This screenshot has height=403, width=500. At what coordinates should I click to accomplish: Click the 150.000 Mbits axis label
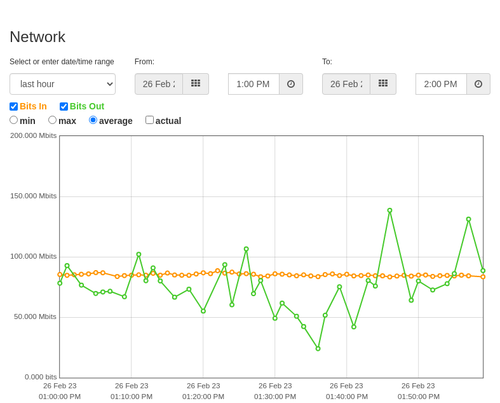pos(33,196)
